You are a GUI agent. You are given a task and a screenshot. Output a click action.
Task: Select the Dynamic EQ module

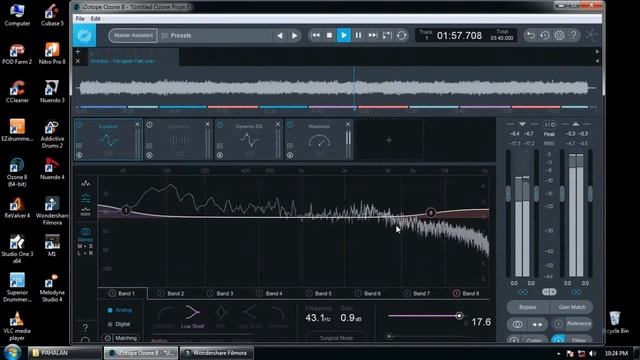pos(249,140)
